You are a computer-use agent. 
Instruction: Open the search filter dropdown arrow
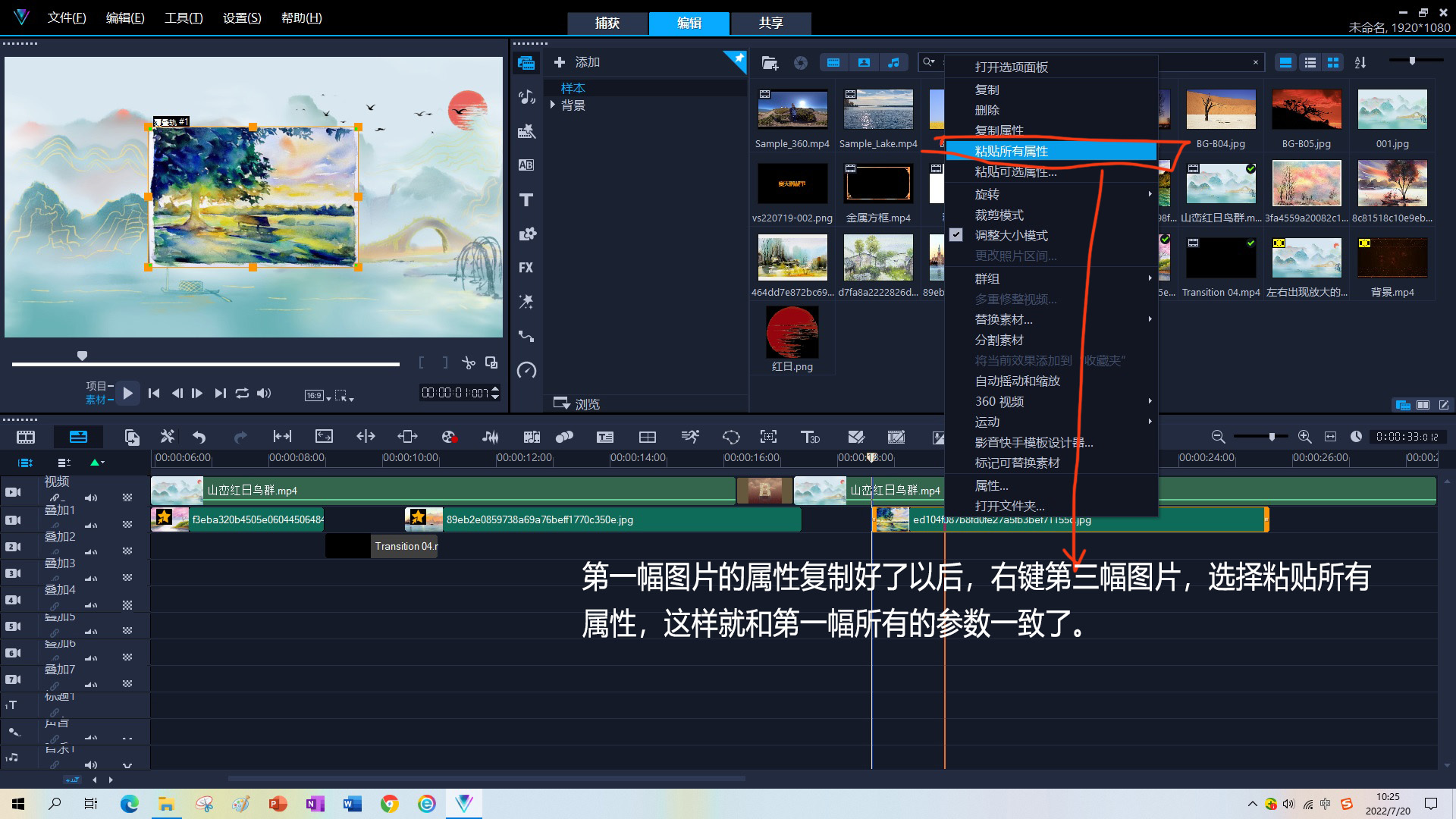coord(932,62)
